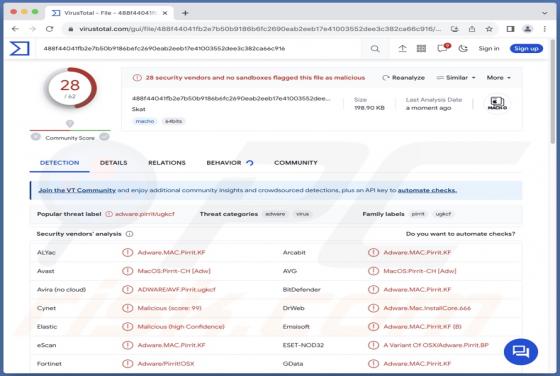The height and width of the screenshot is (376, 560).
Task: Toggle dark mode moon icon
Action: click(x=463, y=49)
